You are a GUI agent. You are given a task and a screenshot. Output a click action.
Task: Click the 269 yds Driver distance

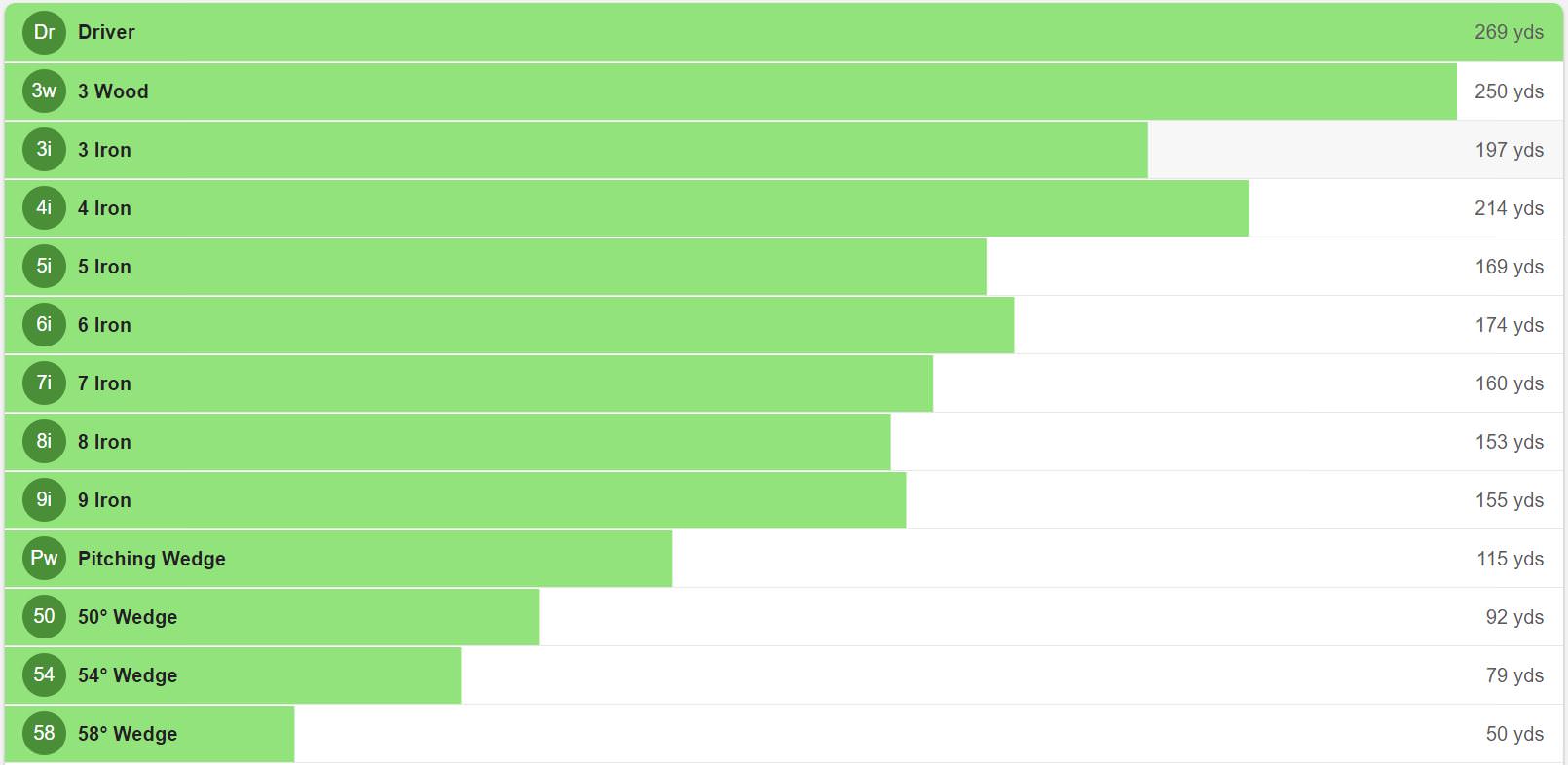(1509, 32)
